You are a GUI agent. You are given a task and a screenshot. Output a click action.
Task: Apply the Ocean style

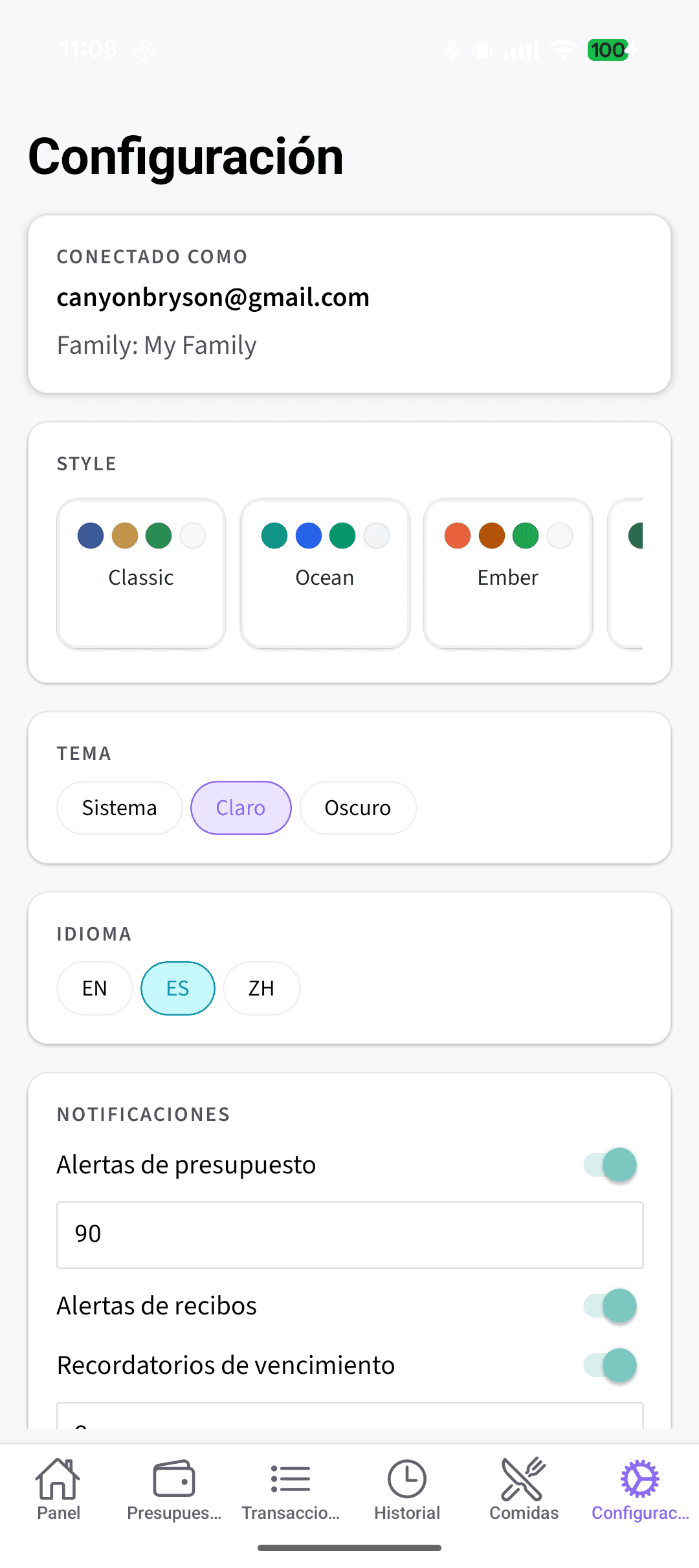click(x=324, y=573)
